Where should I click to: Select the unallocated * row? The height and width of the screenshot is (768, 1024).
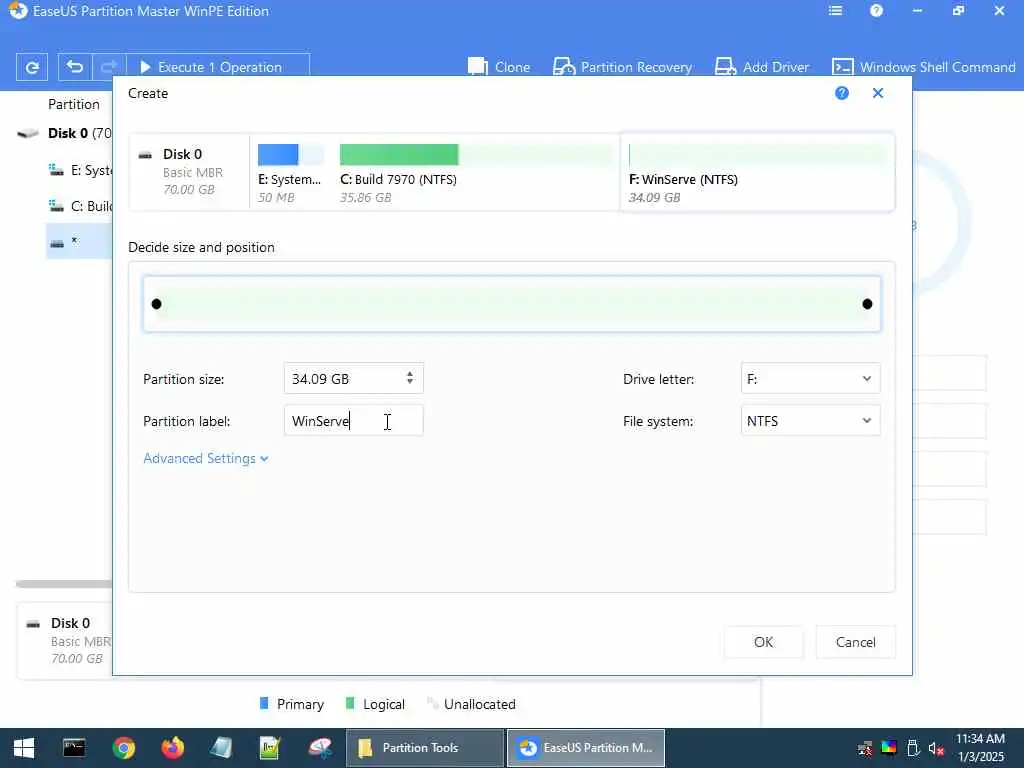point(79,241)
